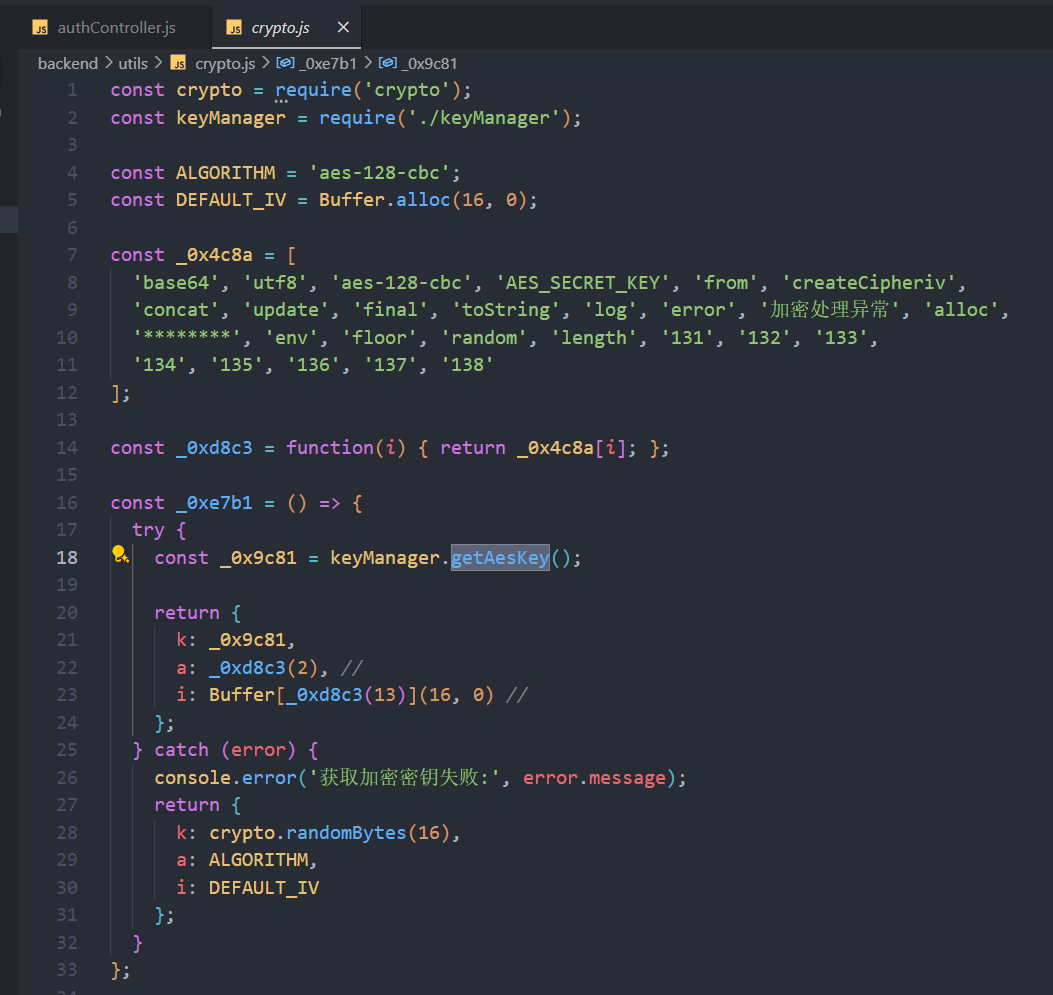Open the crypto.js breadcrumb item

225,64
